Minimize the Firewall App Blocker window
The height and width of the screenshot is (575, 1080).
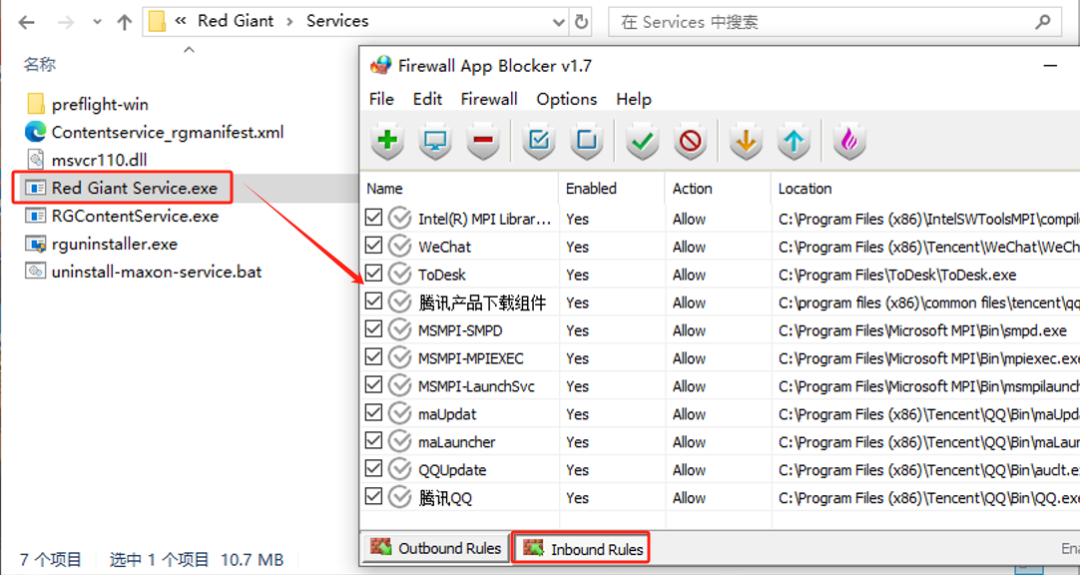[1050, 65]
